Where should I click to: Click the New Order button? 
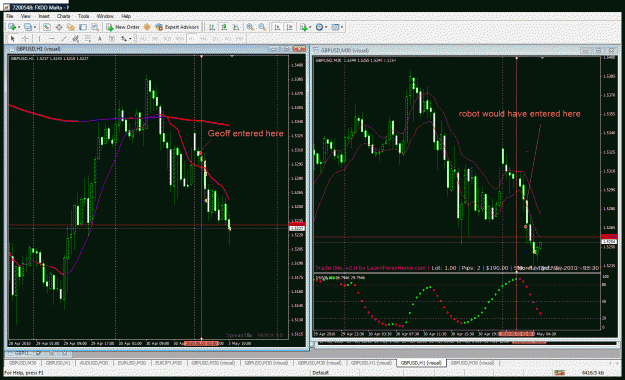click(123, 27)
